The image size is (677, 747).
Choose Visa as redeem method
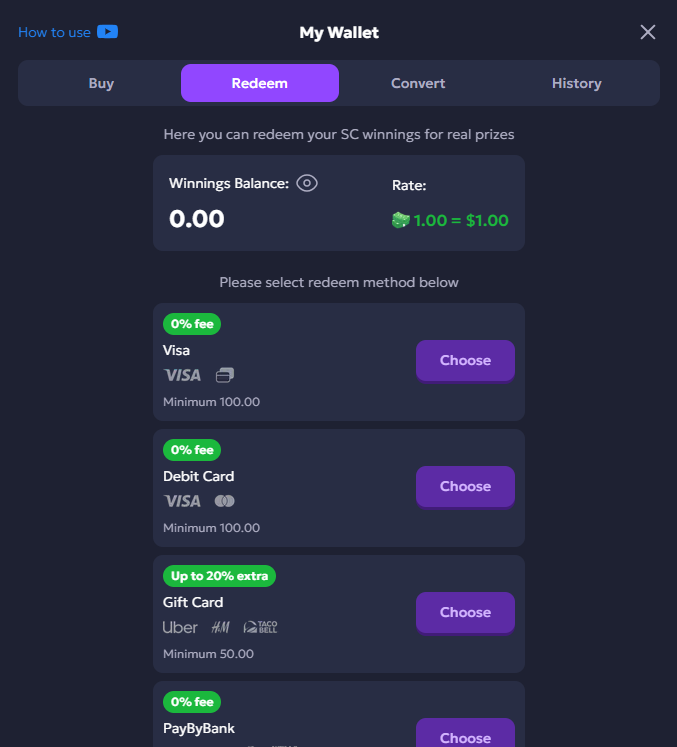465,360
